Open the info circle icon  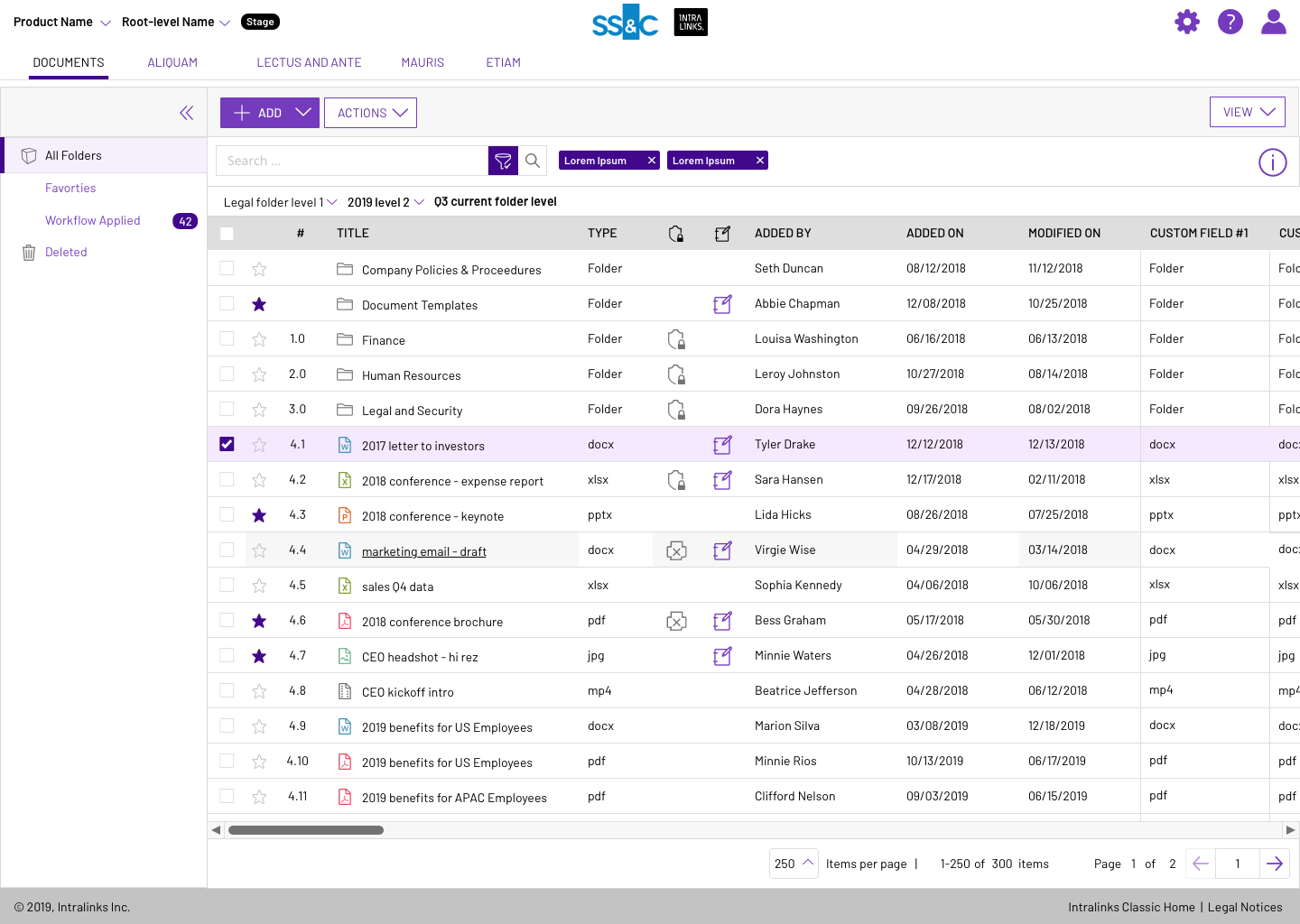pyautogui.click(x=1273, y=162)
